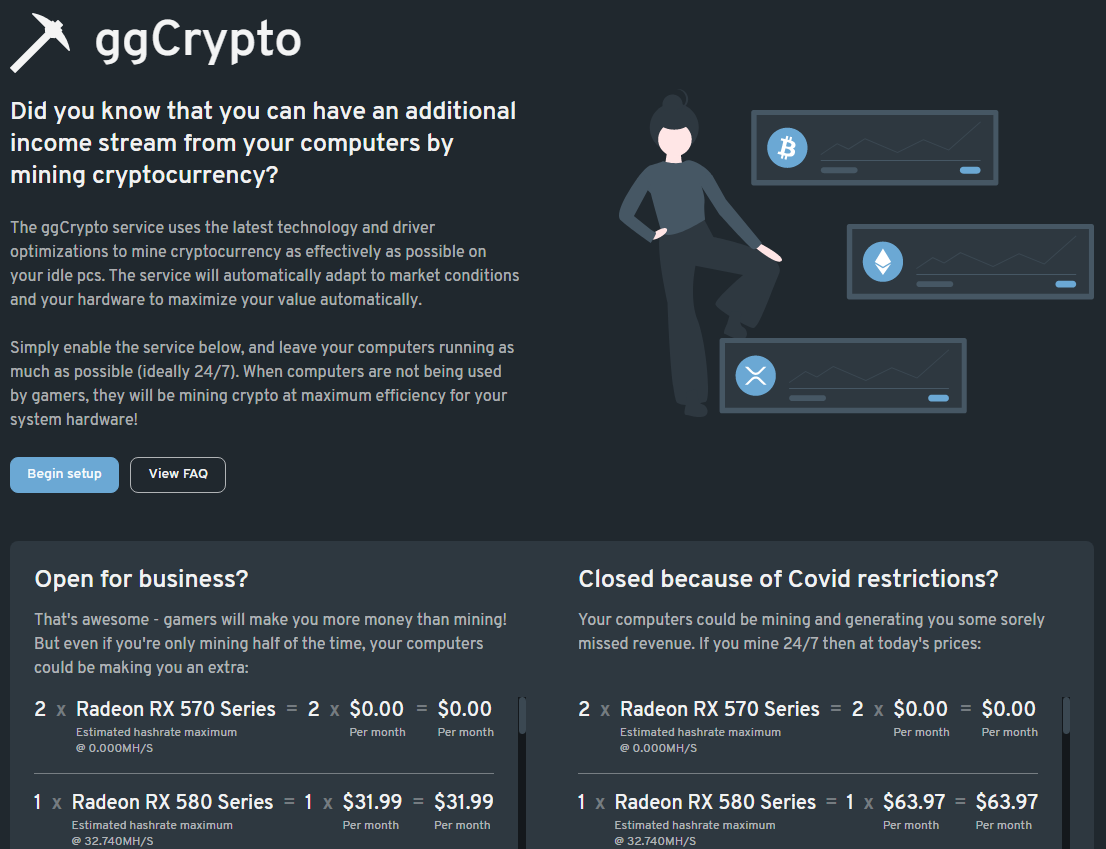Image resolution: width=1106 pixels, height=849 pixels.
Task: Open the XRP price chart card
Action: click(843, 375)
